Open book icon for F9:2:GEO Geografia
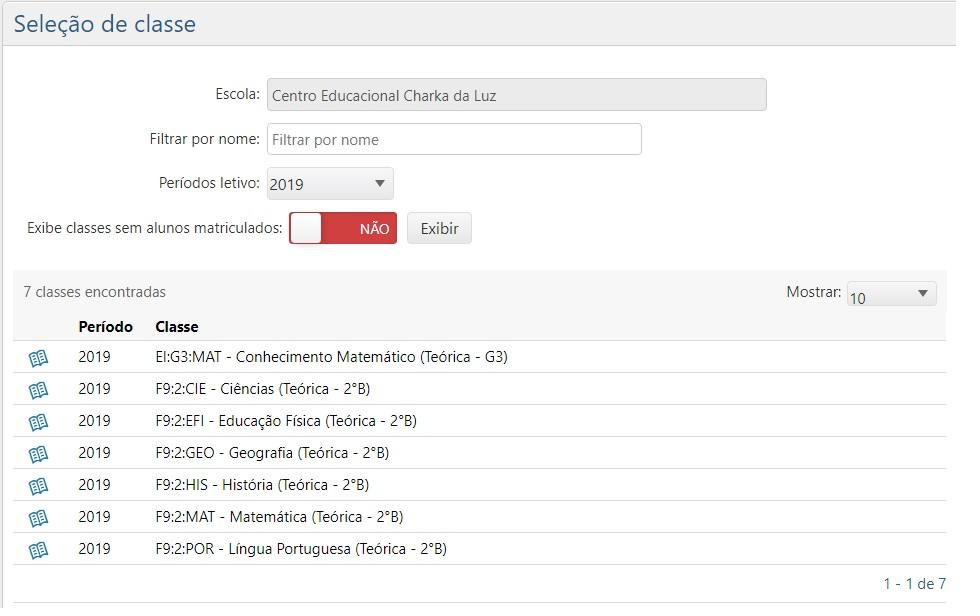Image resolution: width=980 pixels, height=616 pixels. point(38,454)
